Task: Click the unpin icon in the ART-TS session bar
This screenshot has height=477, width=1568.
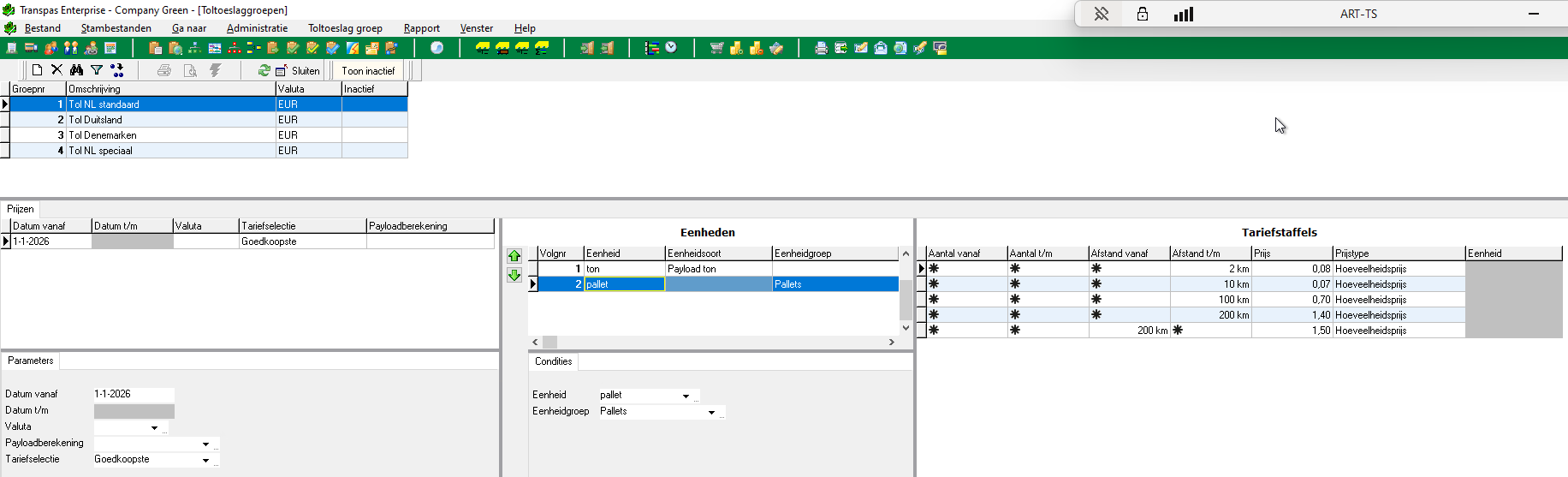Action: (x=1102, y=14)
